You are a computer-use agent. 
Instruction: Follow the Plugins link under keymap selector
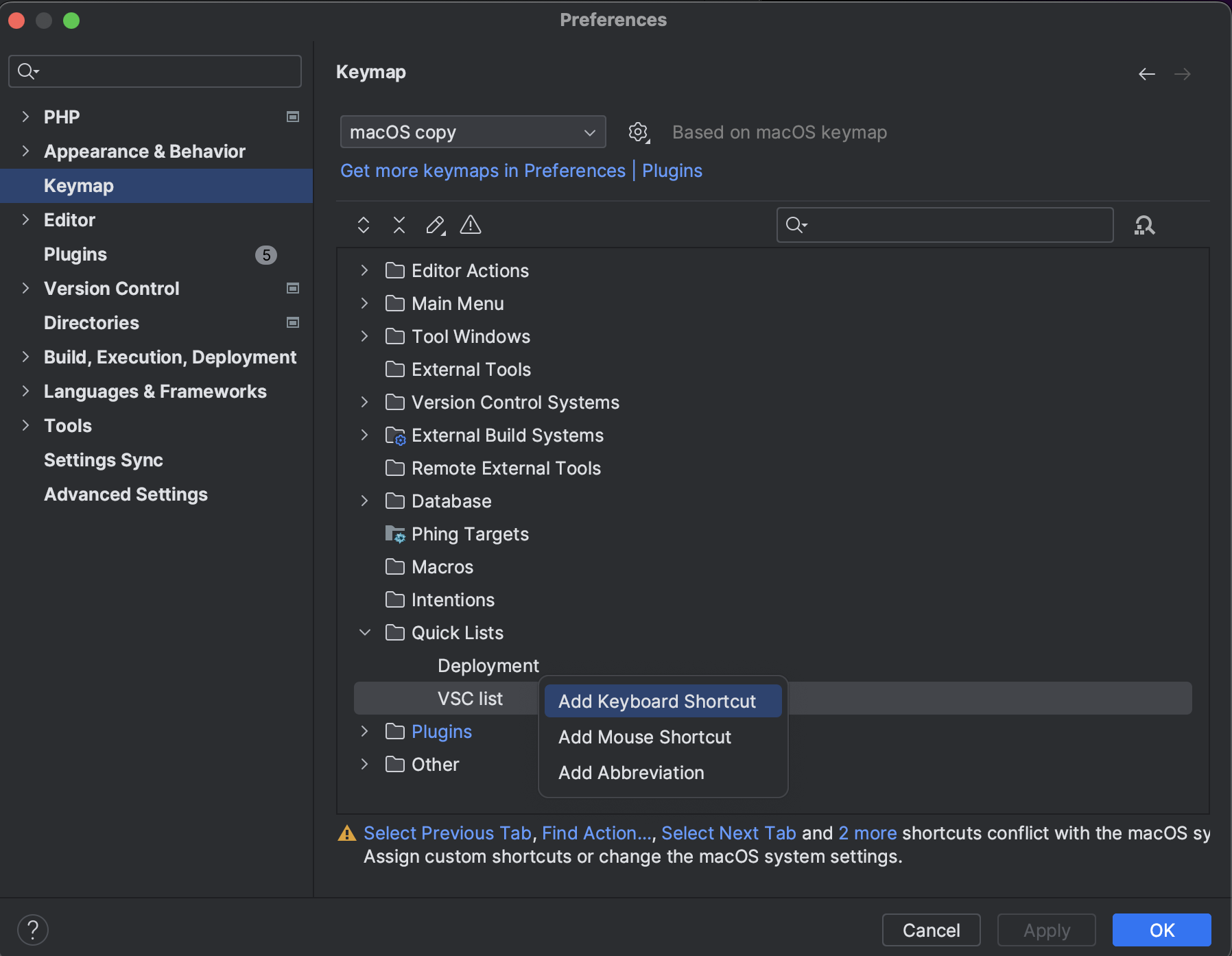pos(672,171)
